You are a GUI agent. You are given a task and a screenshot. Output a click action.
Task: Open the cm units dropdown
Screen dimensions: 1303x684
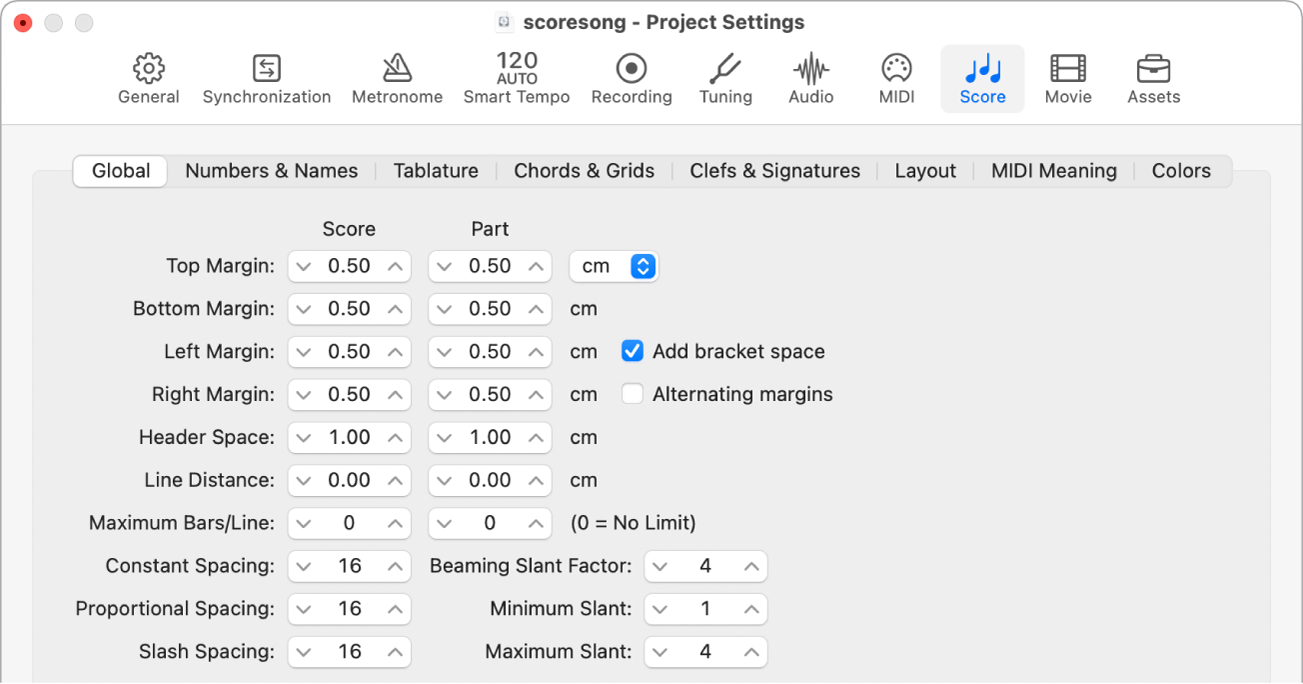[613, 266]
